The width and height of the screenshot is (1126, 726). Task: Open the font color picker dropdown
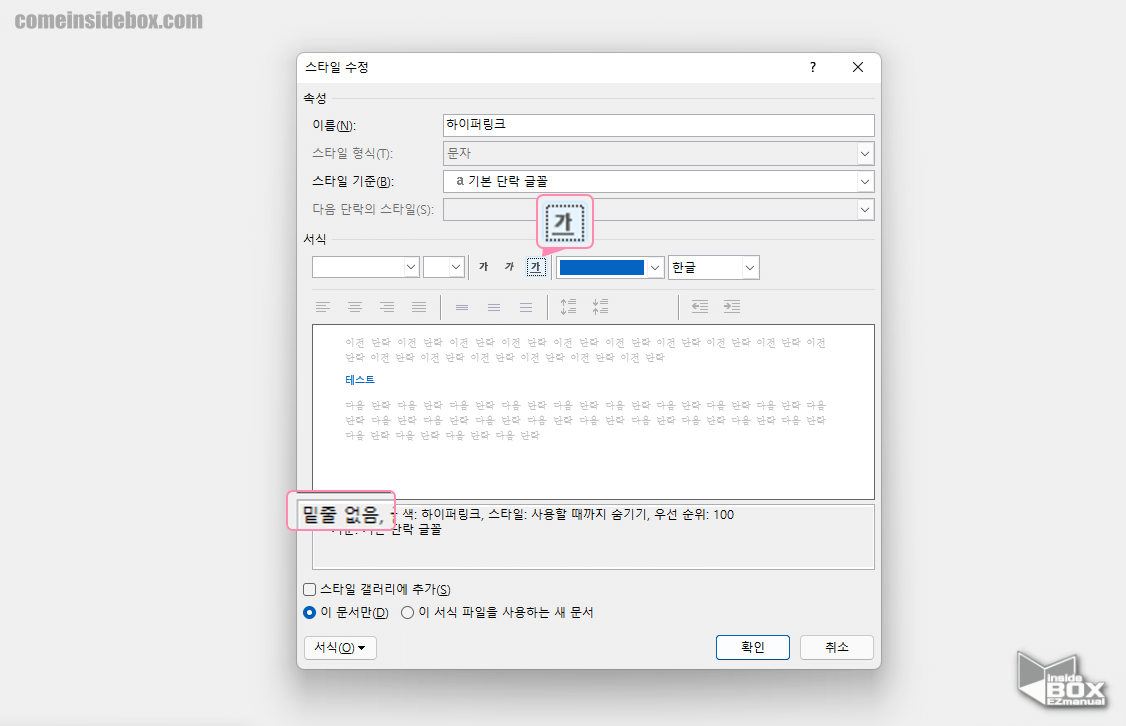tap(653, 267)
